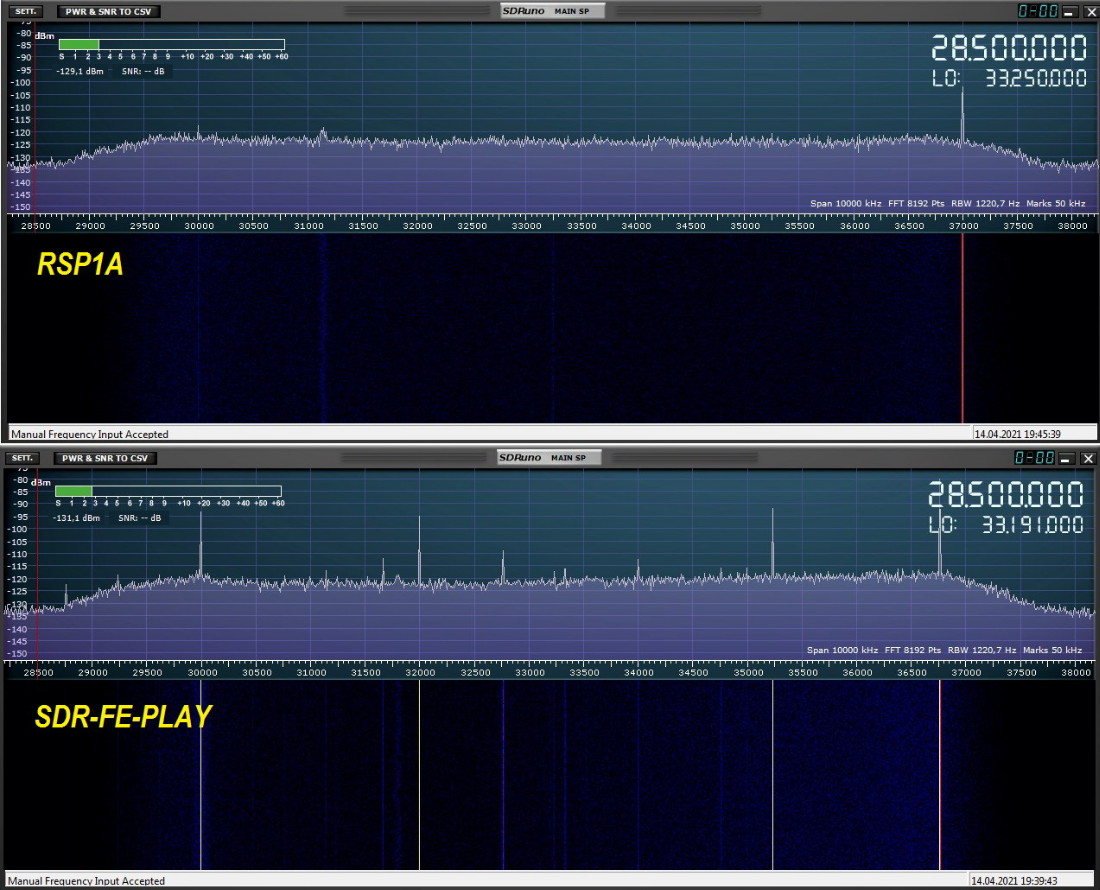Click the 30000 frequency mark in lower window
This screenshot has height=890, width=1100.
[202, 673]
